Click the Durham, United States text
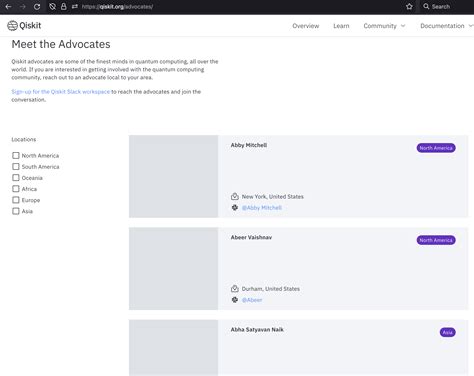474x376 pixels. [x=271, y=289]
